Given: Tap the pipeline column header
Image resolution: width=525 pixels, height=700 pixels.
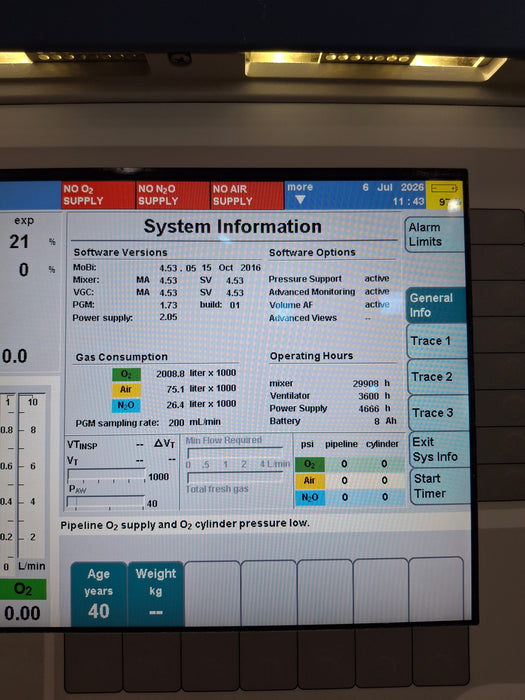Looking at the screenshot, I should [x=341, y=444].
